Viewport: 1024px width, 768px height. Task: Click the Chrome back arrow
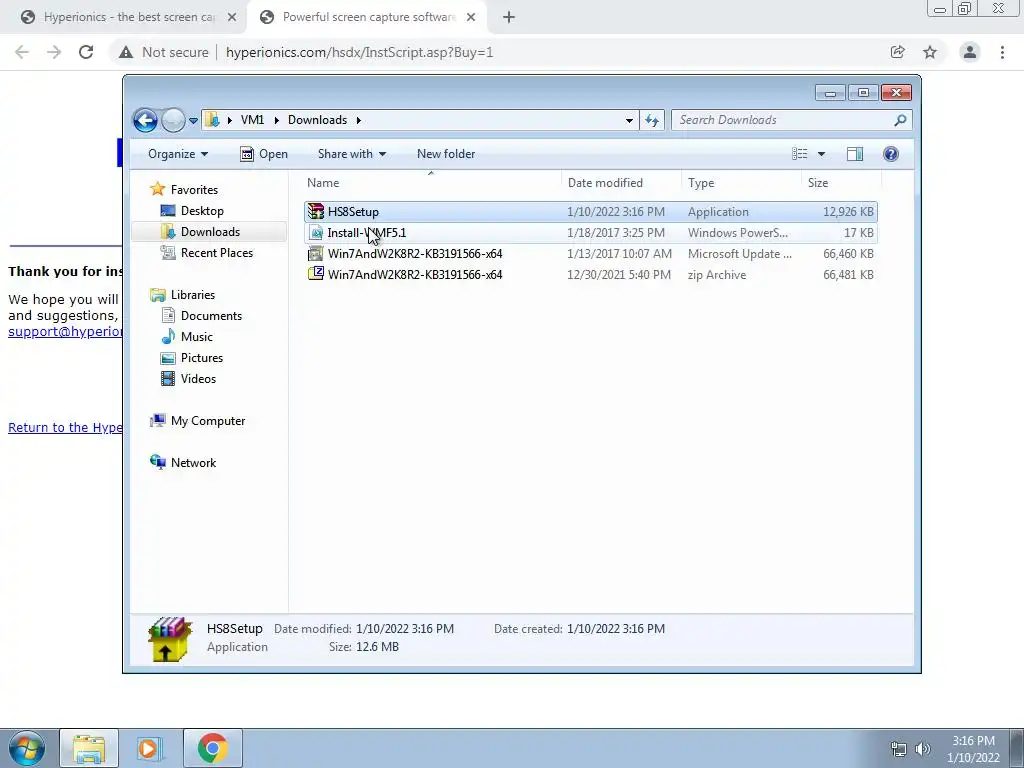[x=22, y=52]
